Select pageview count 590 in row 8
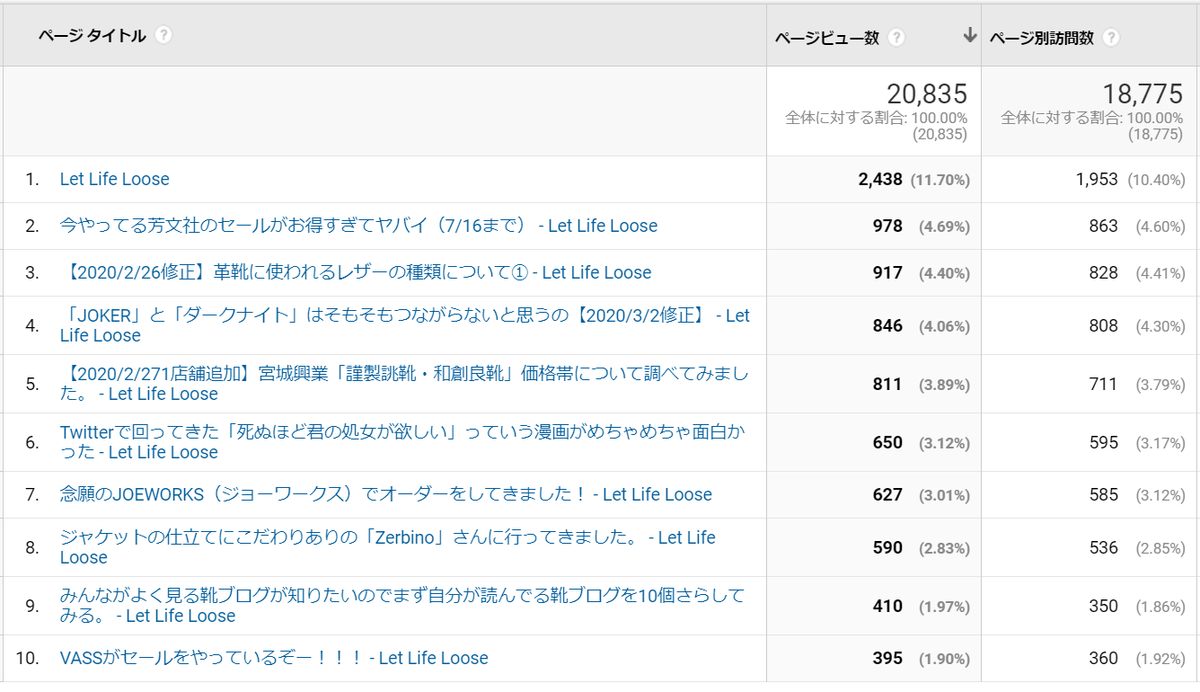 [888, 548]
